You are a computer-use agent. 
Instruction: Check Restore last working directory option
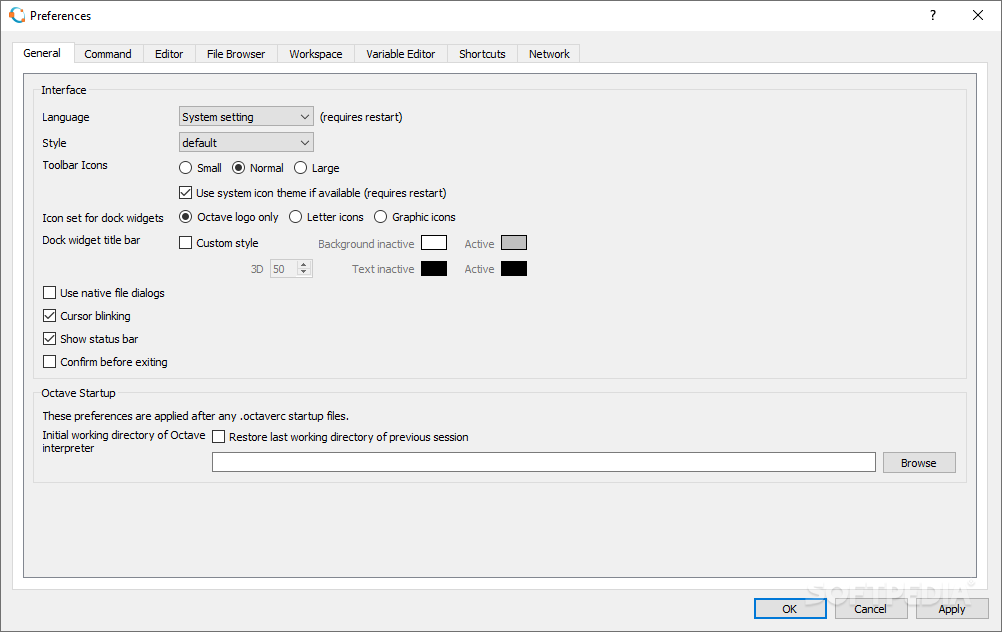(219, 437)
